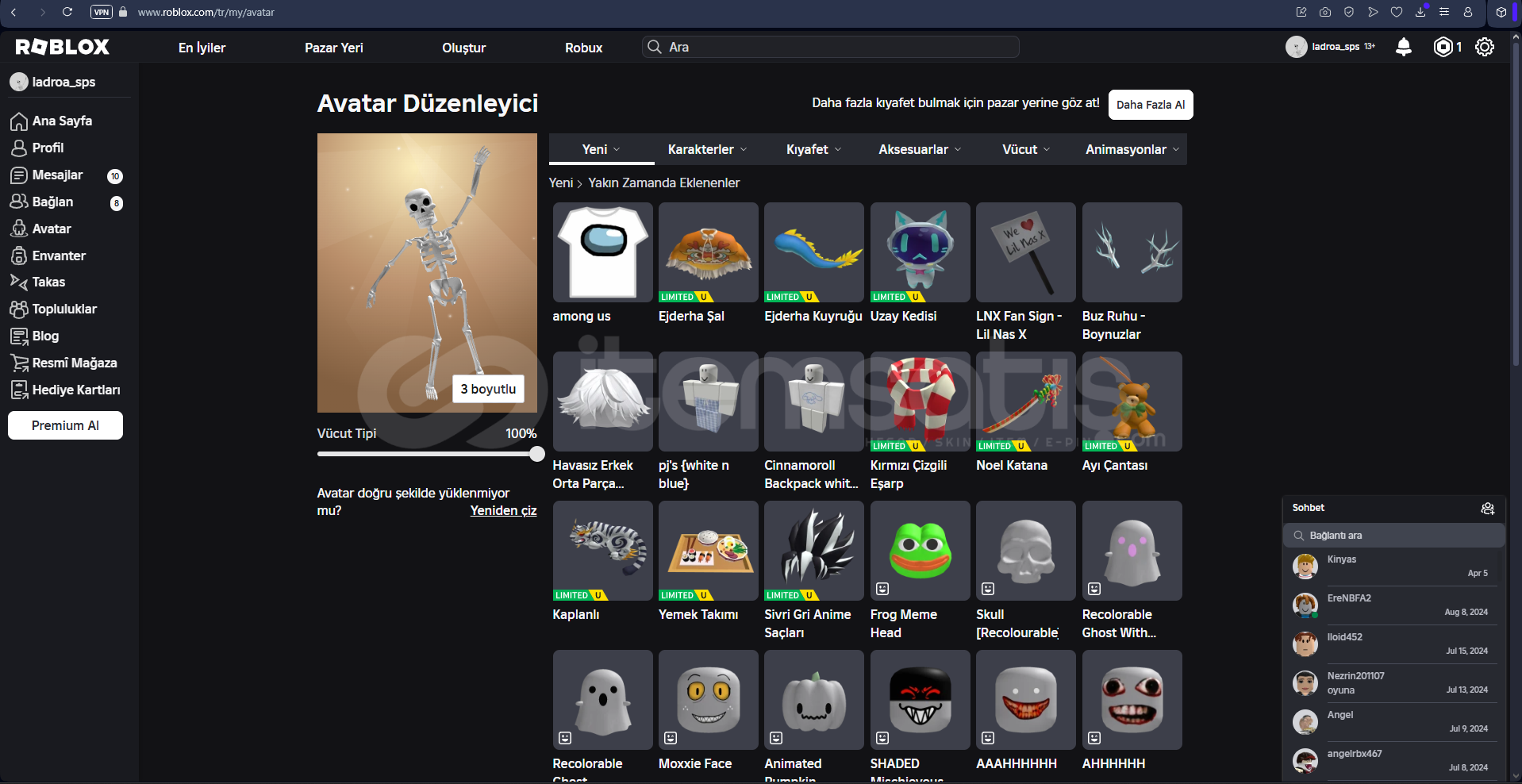Click the Ara search field
This screenshot has width=1522, height=784.
tap(831, 47)
